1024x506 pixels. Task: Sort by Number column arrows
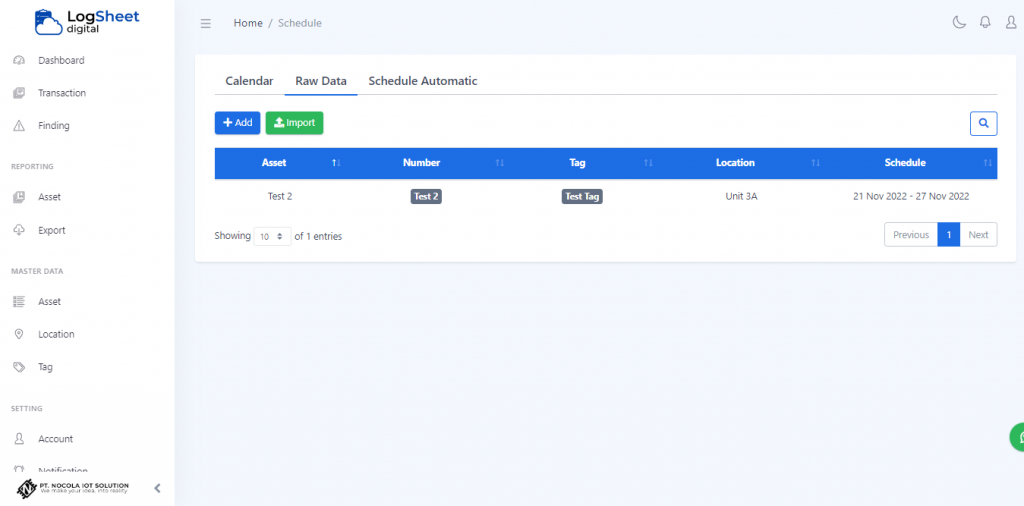pyautogui.click(x=500, y=163)
